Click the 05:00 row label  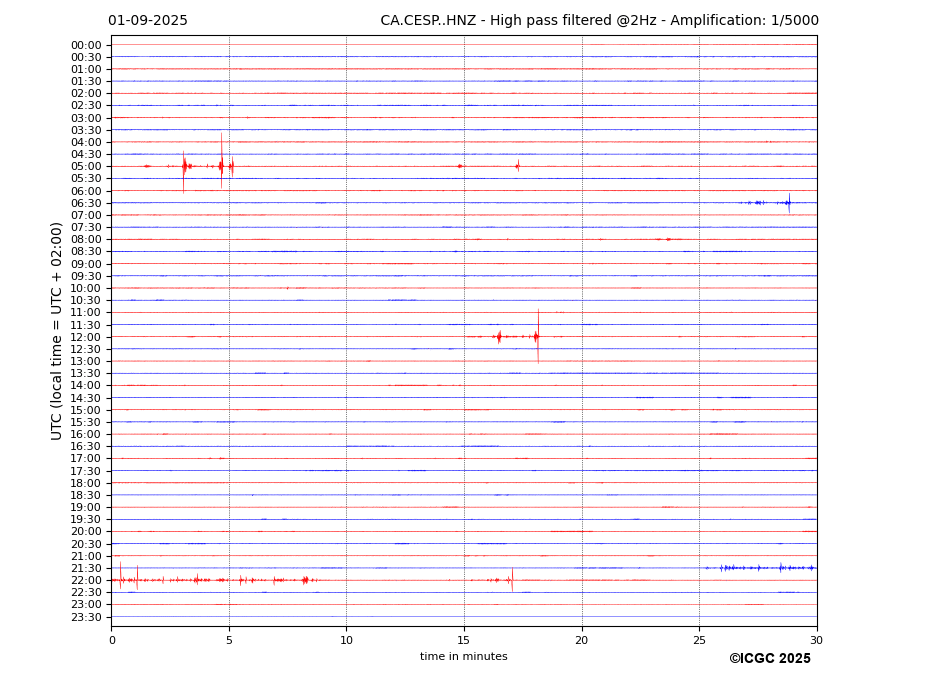pos(86,167)
